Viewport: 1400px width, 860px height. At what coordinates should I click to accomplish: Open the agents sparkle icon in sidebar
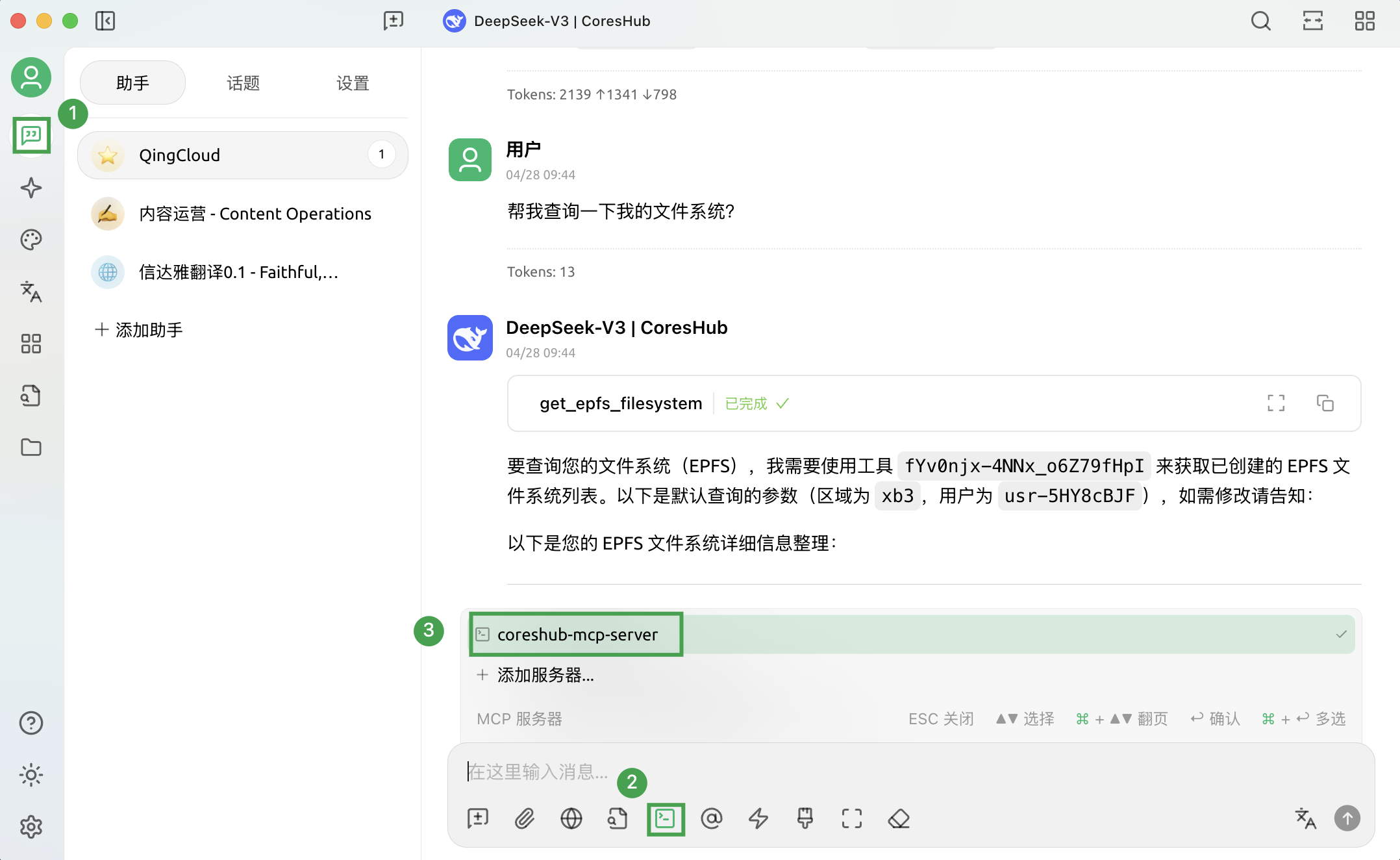31,188
